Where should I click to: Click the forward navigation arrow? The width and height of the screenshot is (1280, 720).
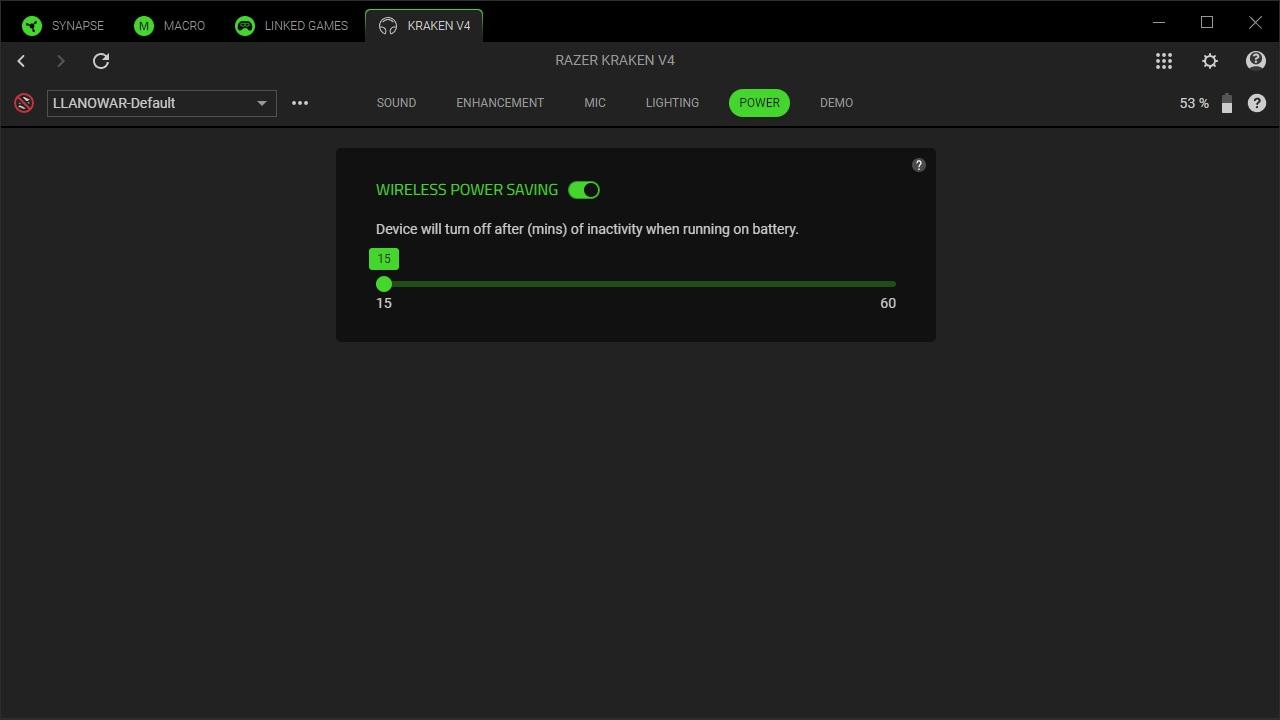60,61
